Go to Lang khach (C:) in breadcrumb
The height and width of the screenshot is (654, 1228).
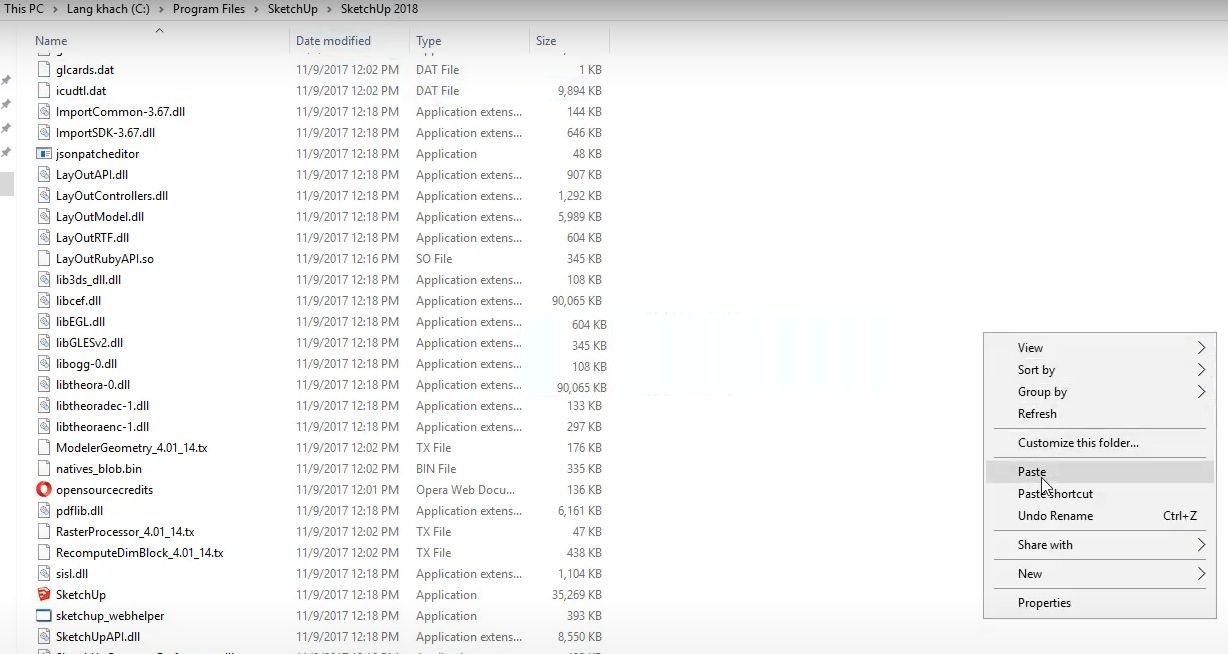(x=108, y=9)
